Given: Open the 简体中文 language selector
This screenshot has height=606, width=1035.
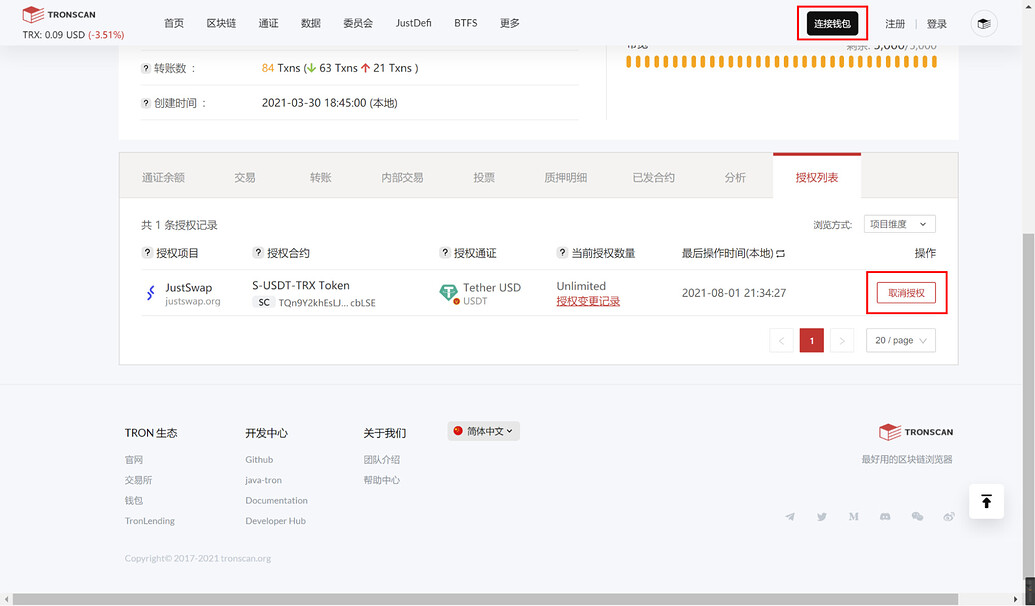Looking at the screenshot, I should tap(483, 430).
